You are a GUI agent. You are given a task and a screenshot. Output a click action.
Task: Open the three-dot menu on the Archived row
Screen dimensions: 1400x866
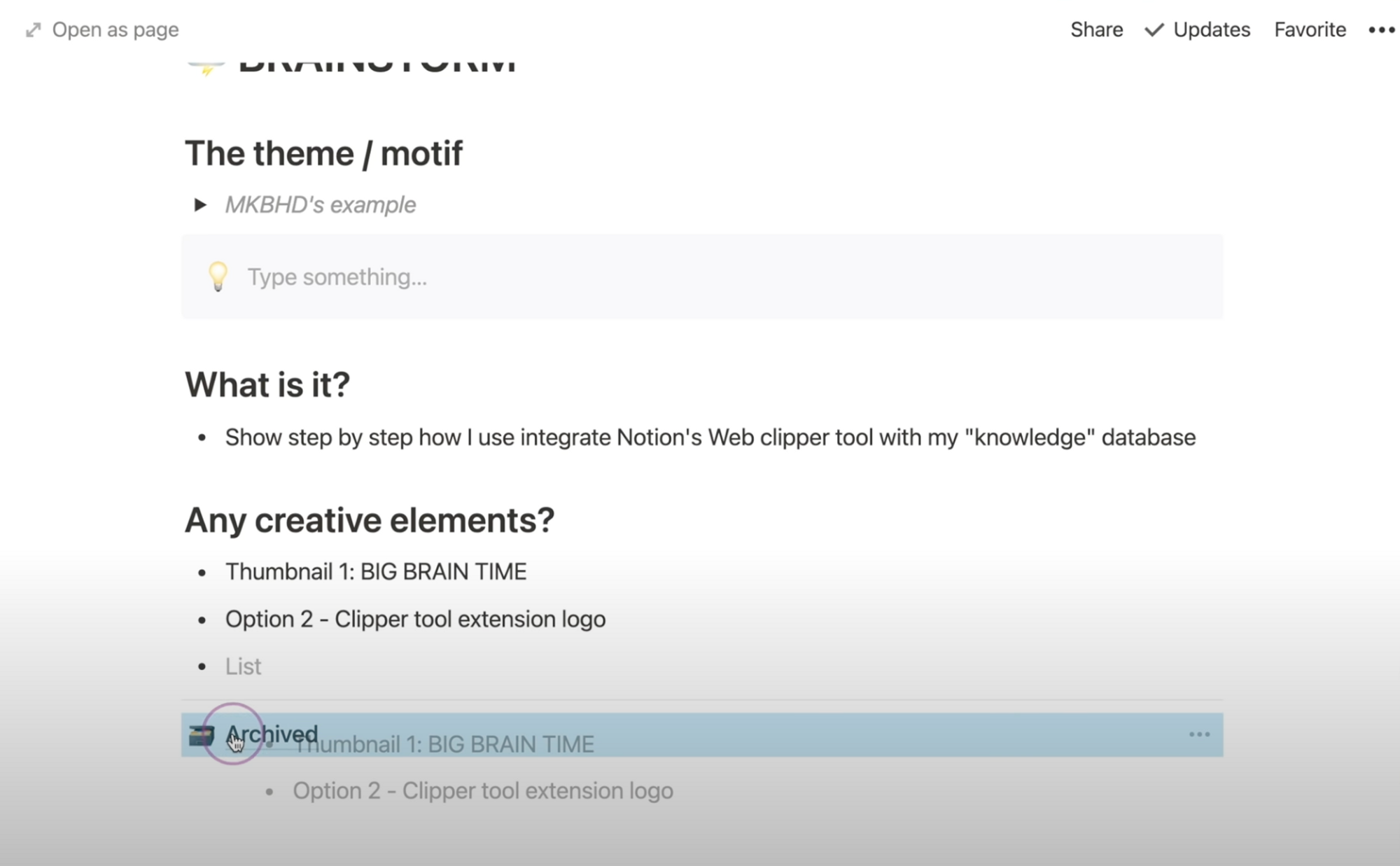point(1199,734)
